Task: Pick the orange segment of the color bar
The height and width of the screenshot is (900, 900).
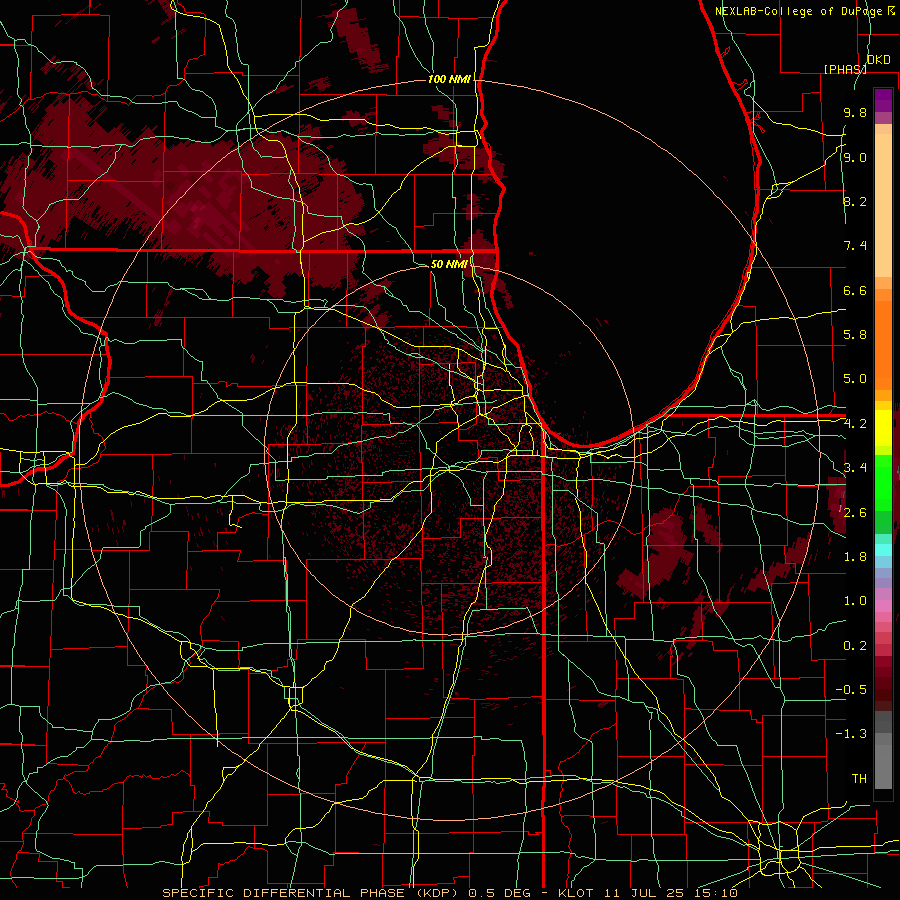Action: [x=883, y=344]
